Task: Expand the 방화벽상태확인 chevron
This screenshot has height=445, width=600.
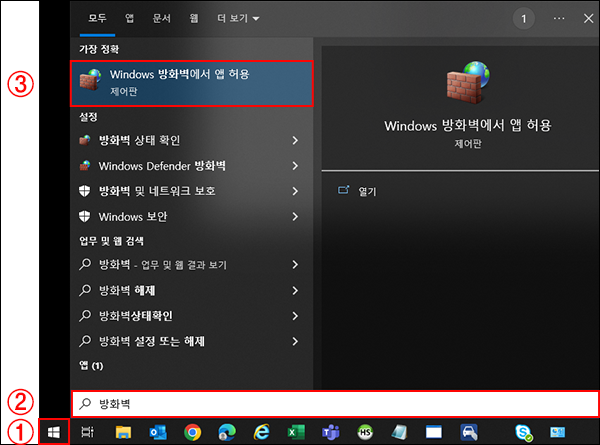Action: [x=295, y=316]
